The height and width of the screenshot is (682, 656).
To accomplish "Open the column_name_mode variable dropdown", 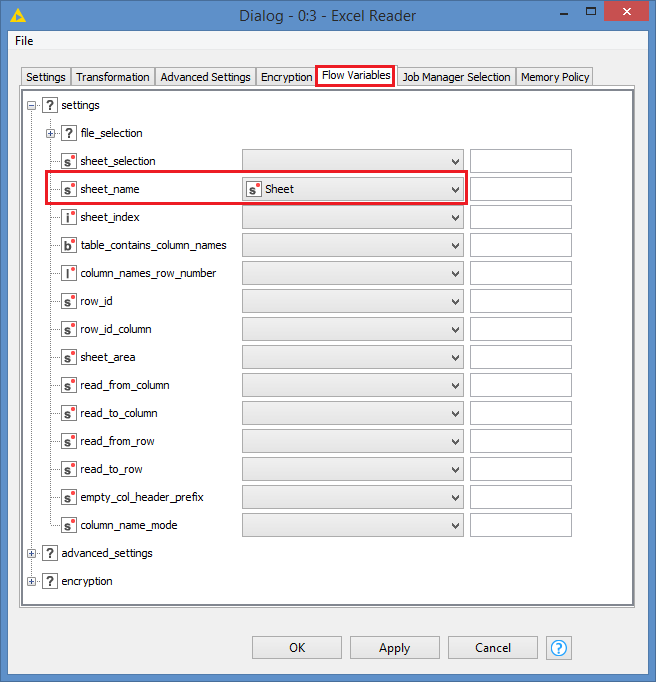I will pyautogui.click(x=353, y=525).
